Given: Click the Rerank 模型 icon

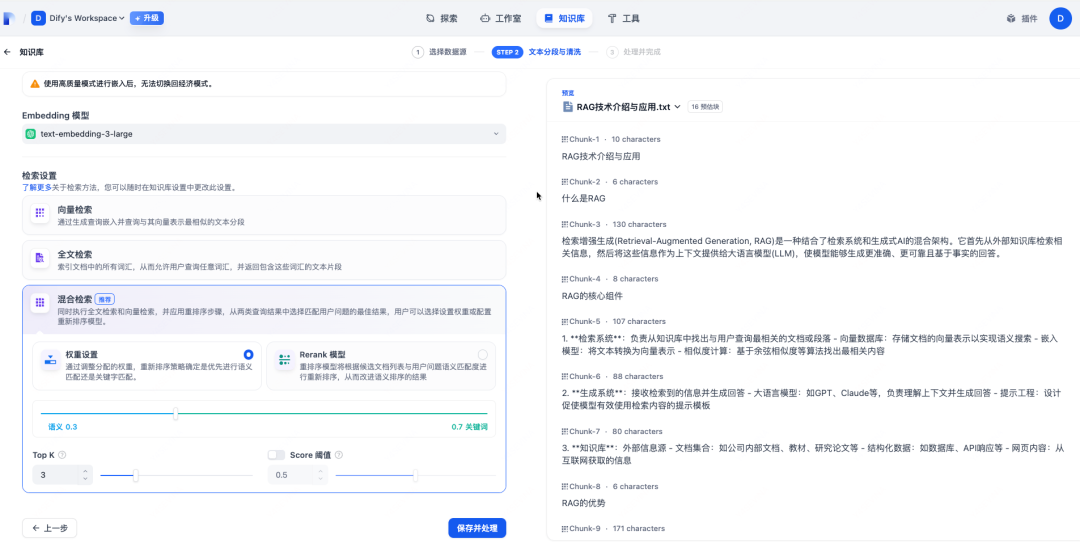Looking at the screenshot, I should [284, 360].
